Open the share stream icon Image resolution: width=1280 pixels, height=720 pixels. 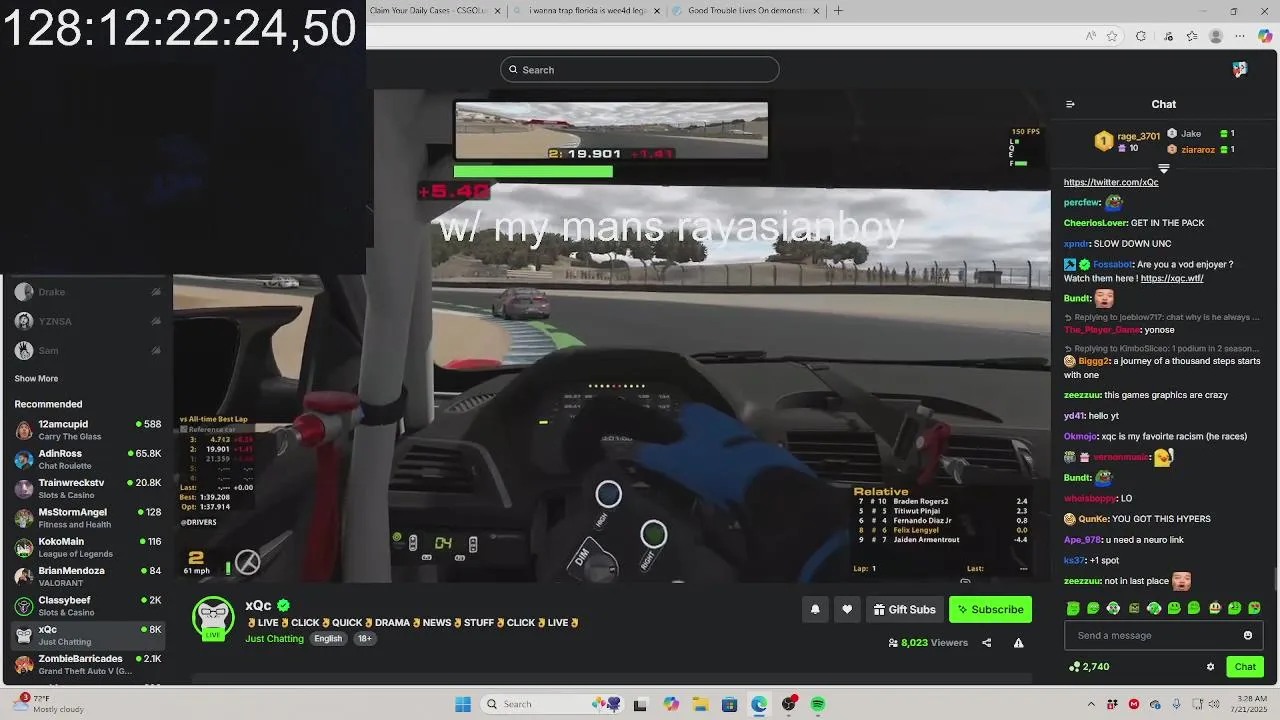[x=986, y=643]
